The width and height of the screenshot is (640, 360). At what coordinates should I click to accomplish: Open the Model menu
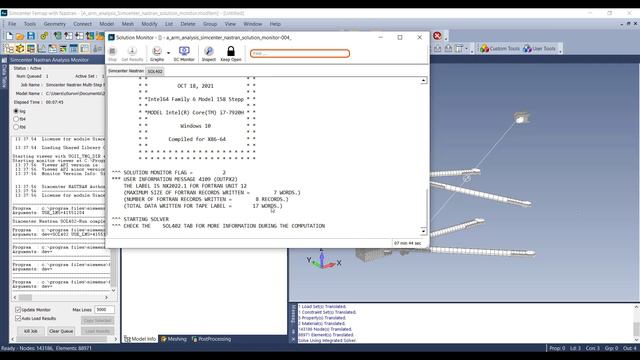pos(107,24)
